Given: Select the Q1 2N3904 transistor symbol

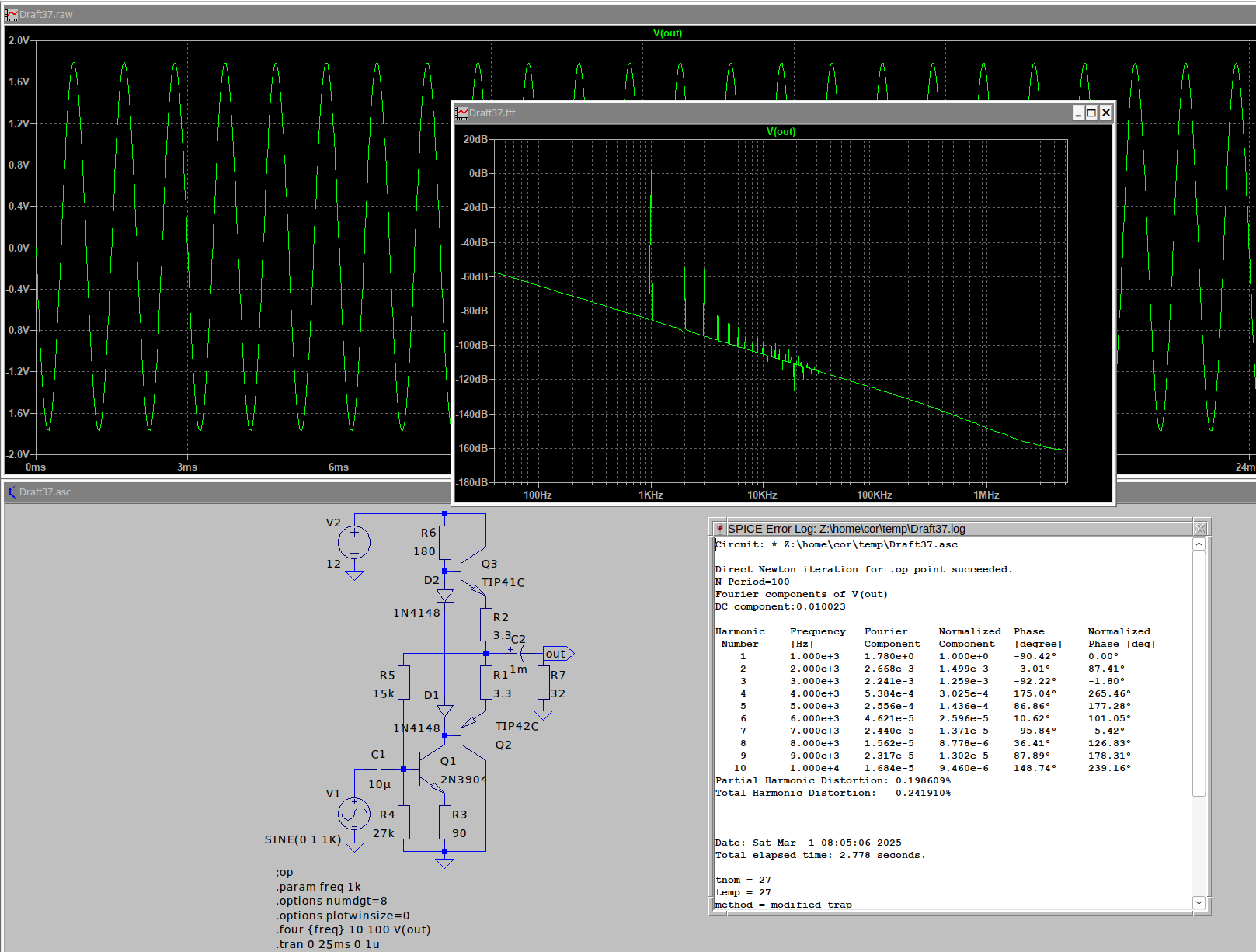Looking at the screenshot, I should tap(432, 770).
